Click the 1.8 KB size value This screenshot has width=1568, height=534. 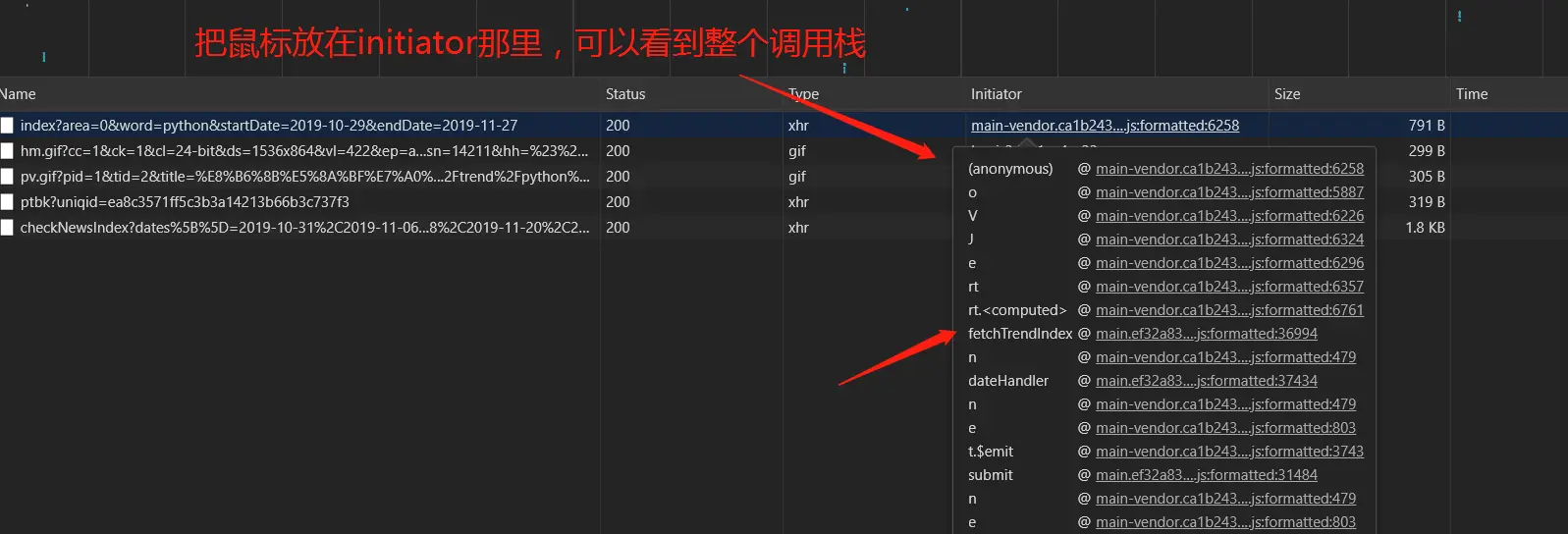[1425, 228]
